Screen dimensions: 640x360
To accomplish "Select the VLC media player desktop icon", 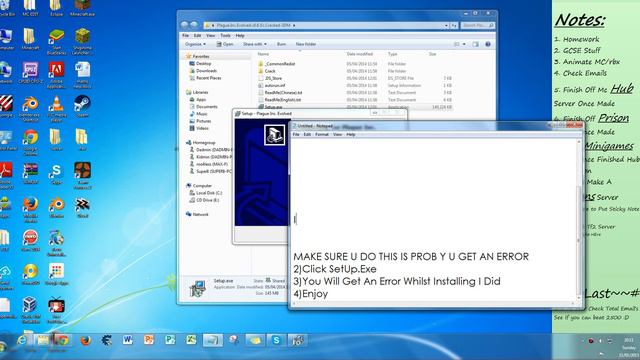I will click(56, 109).
